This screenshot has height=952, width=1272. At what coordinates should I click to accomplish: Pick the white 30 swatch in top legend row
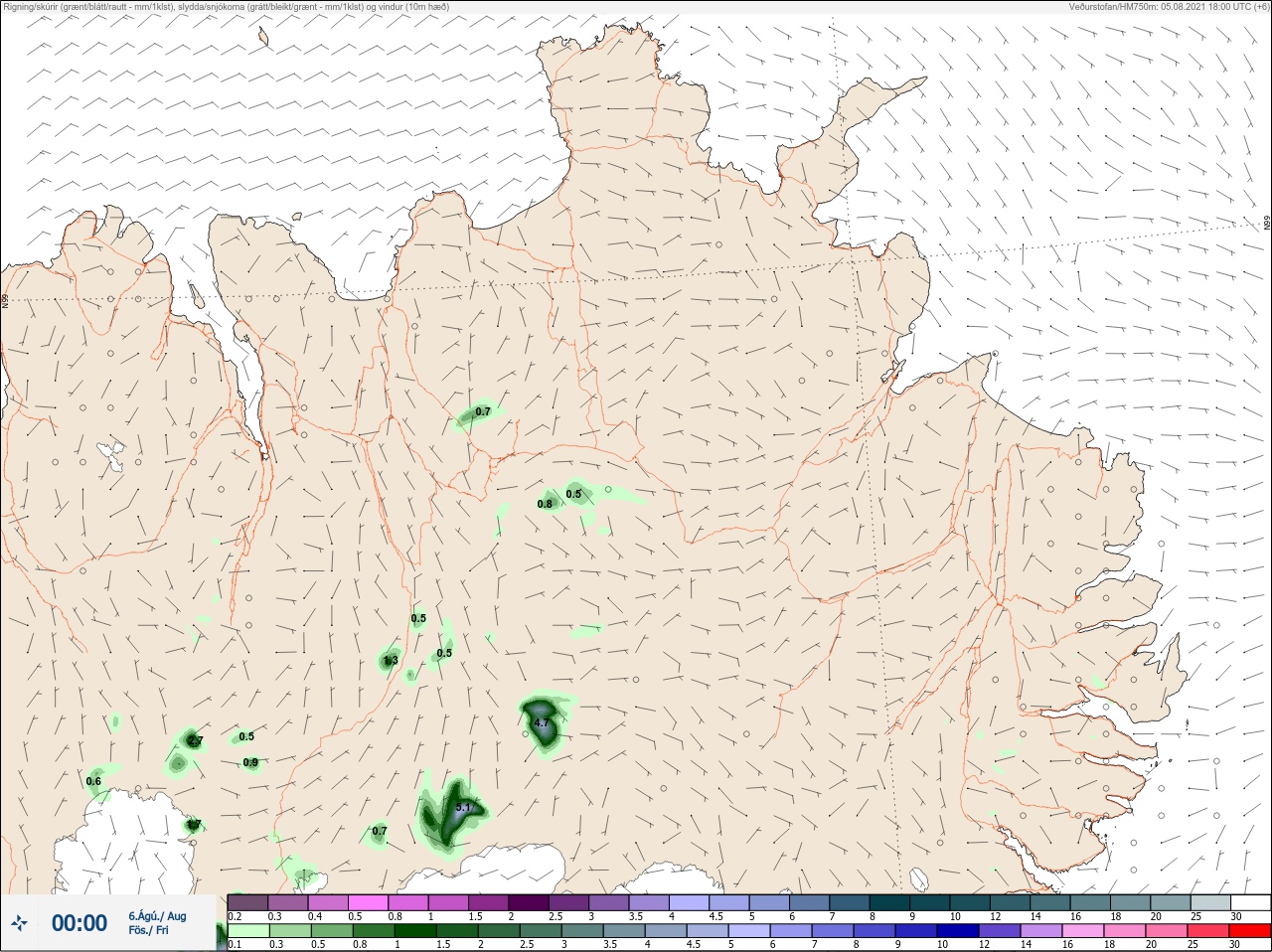point(1249,902)
